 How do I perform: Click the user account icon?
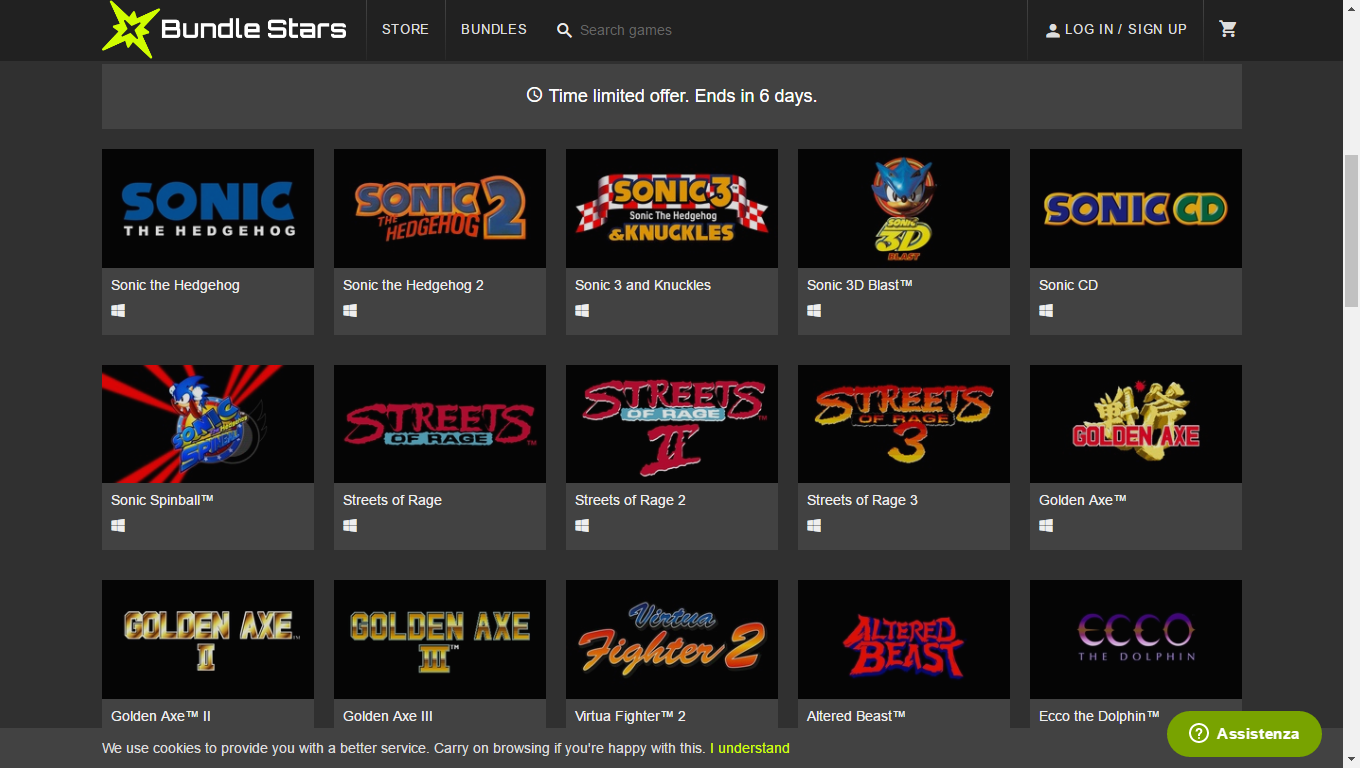(1052, 30)
